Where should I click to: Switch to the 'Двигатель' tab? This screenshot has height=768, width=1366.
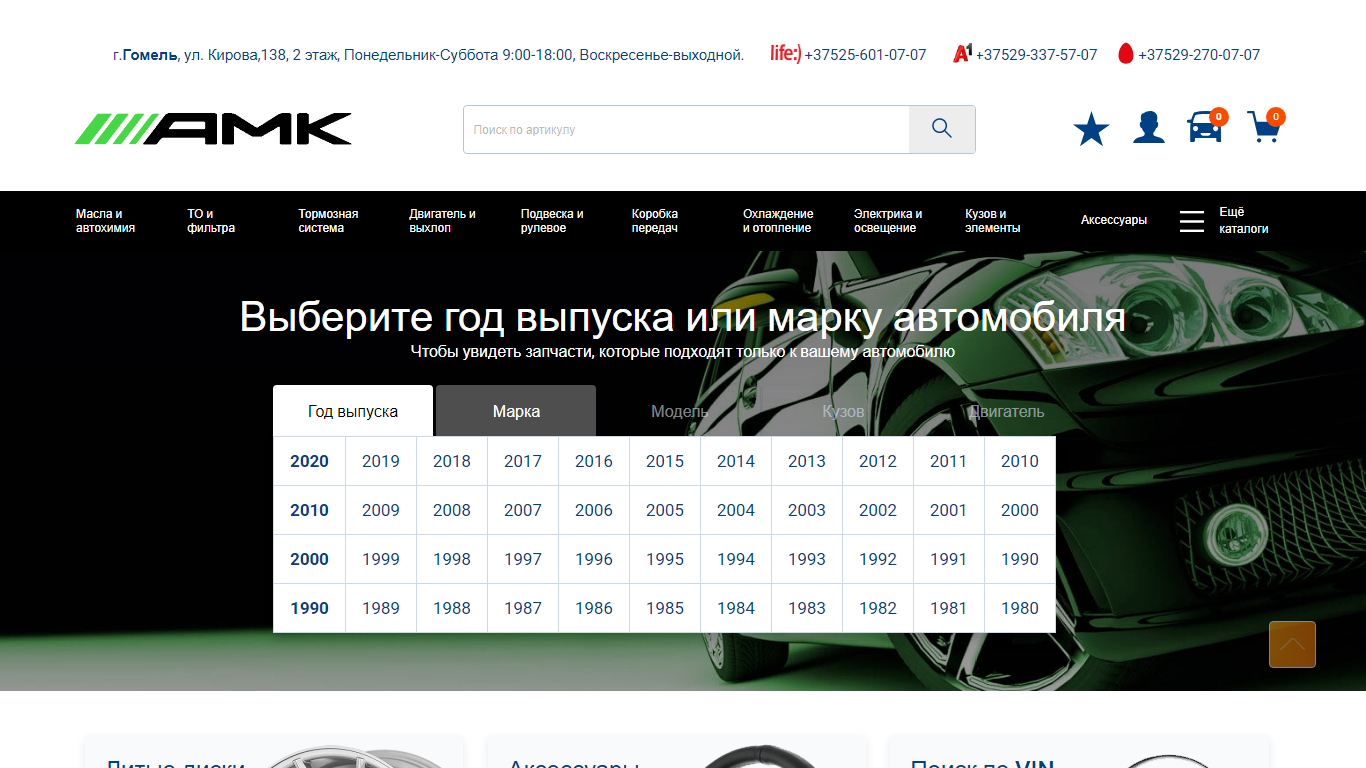pos(1006,411)
